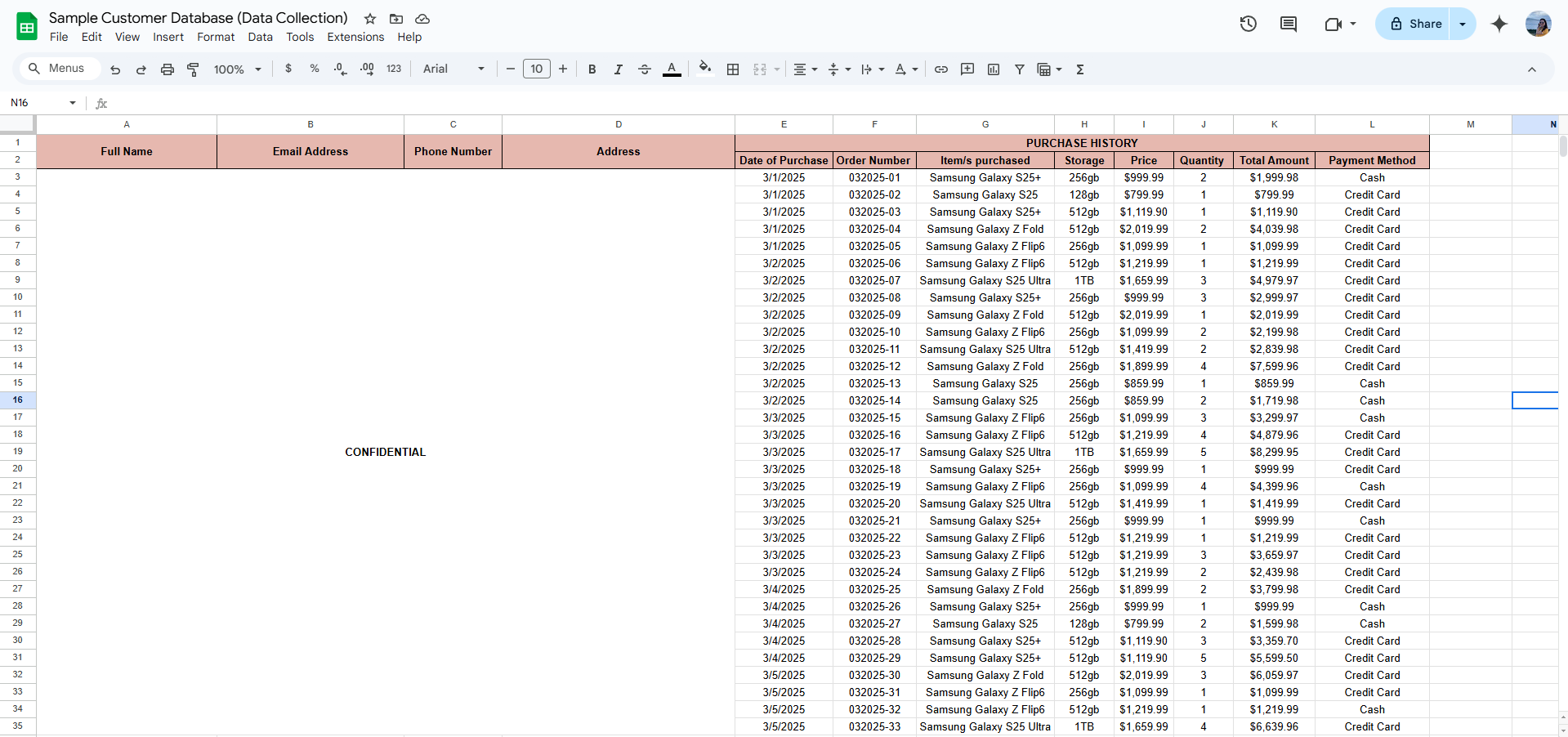Open the text color picker

click(672, 69)
